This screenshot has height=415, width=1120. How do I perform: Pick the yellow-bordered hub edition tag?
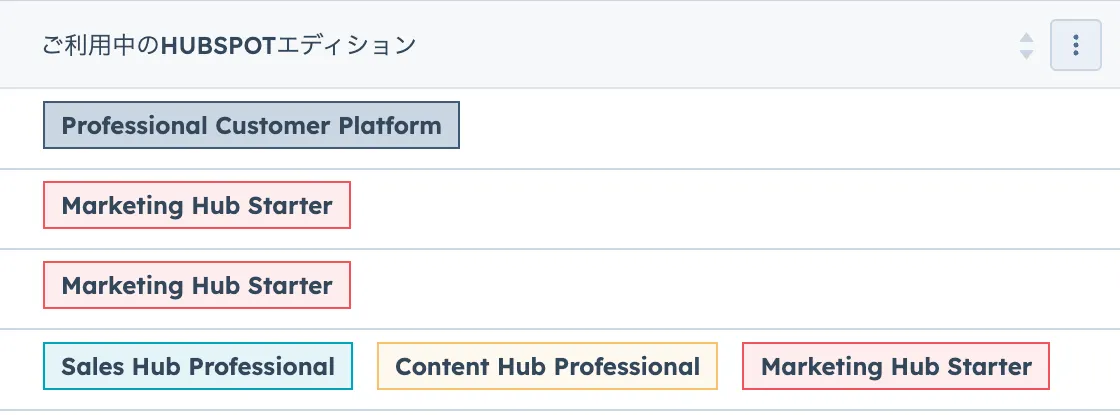click(x=547, y=366)
